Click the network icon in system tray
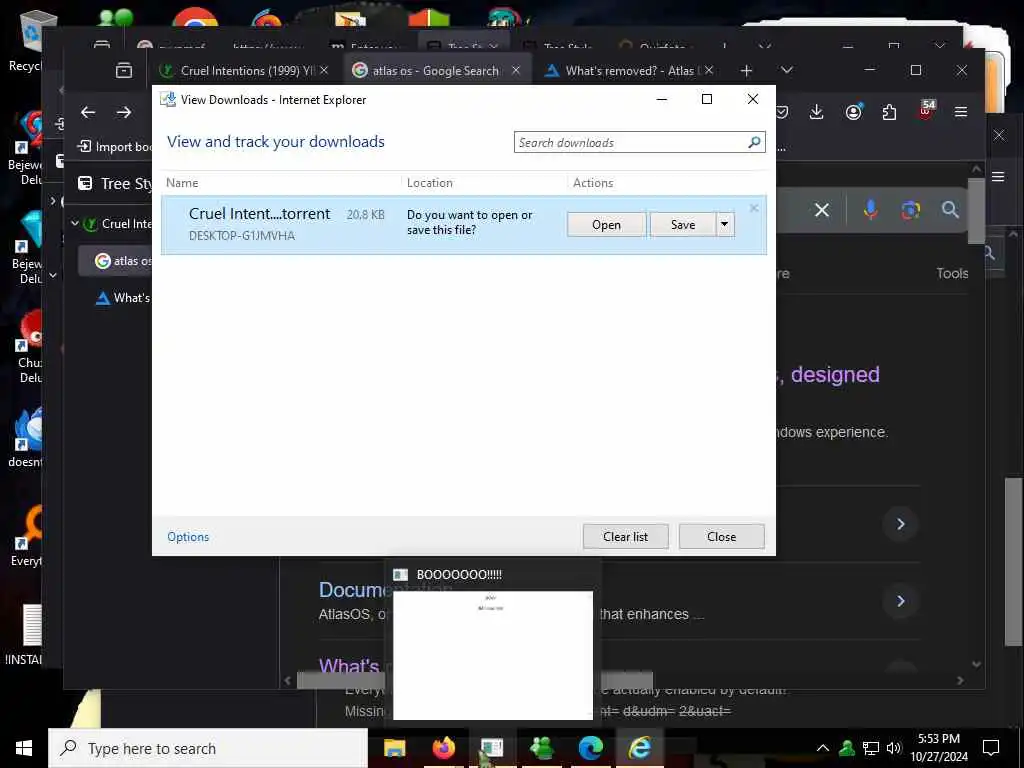The height and width of the screenshot is (768, 1024). click(871, 748)
